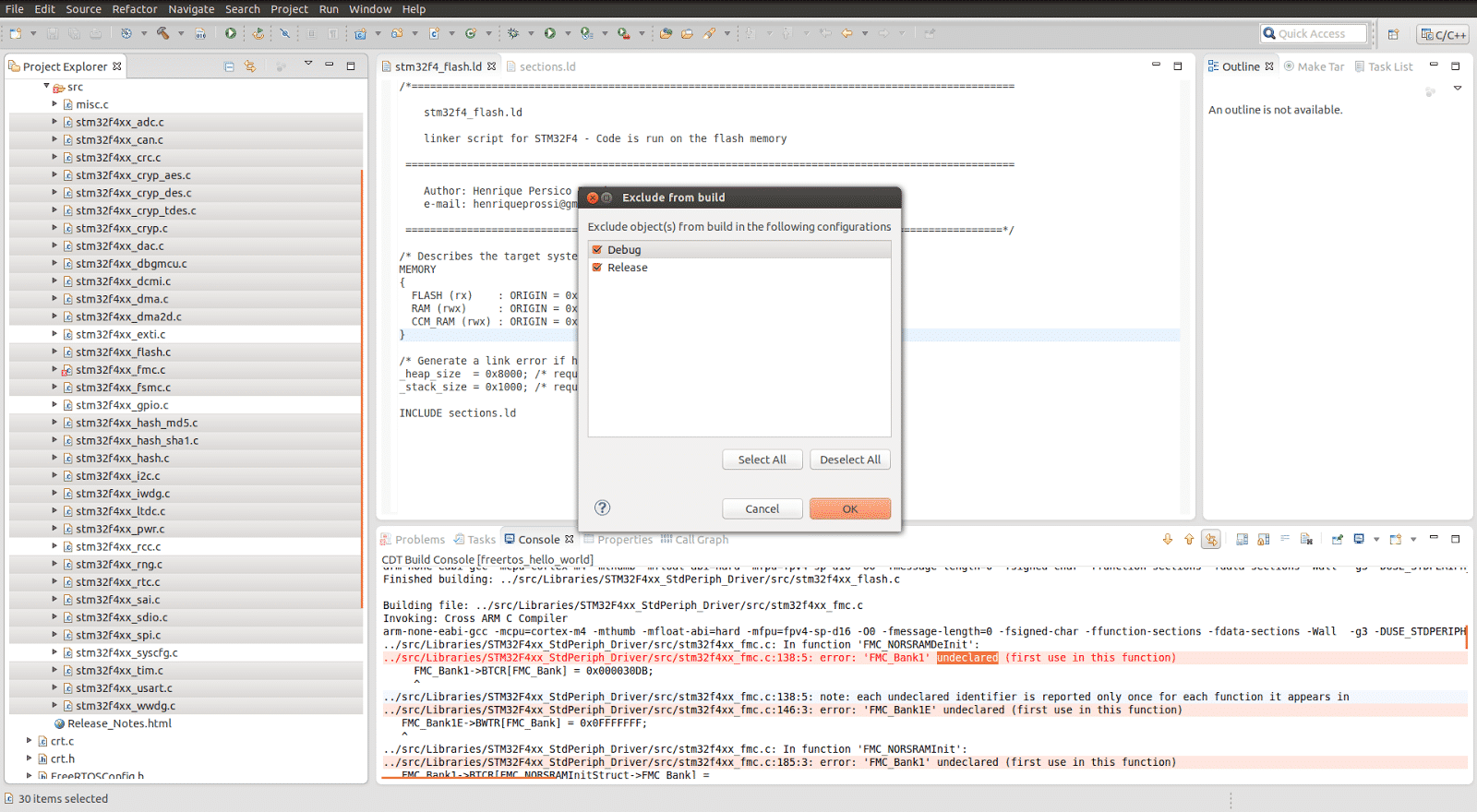This screenshot has width=1477, height=812.
Task: Minimize the editor area
Action: pos(1156,66)
